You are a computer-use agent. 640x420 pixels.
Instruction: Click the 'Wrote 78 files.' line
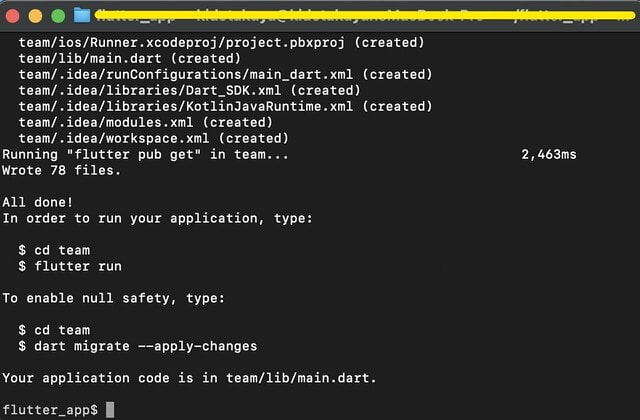tap(62, 170)
